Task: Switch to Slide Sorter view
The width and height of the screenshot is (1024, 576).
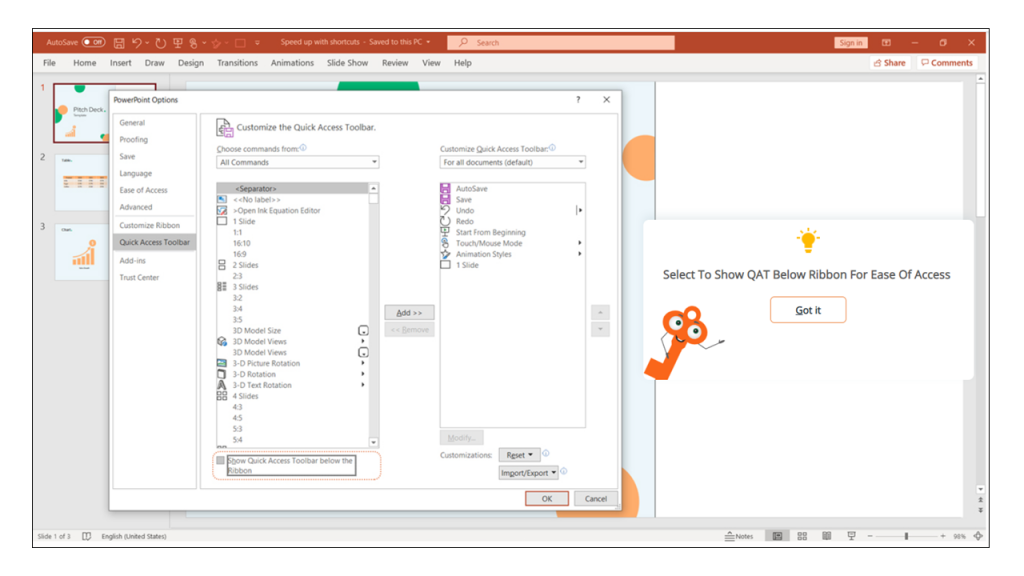Action: coord(801,535)
